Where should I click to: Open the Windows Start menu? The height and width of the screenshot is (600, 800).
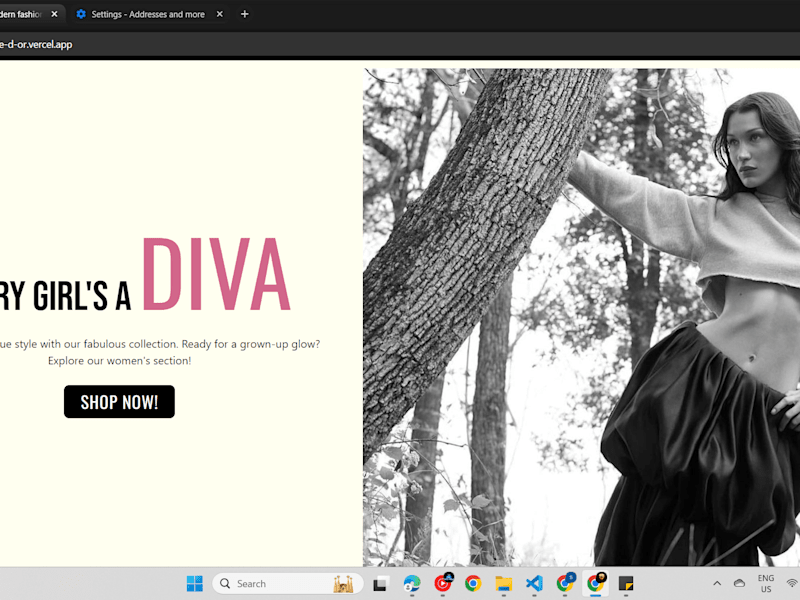[194, 583]
